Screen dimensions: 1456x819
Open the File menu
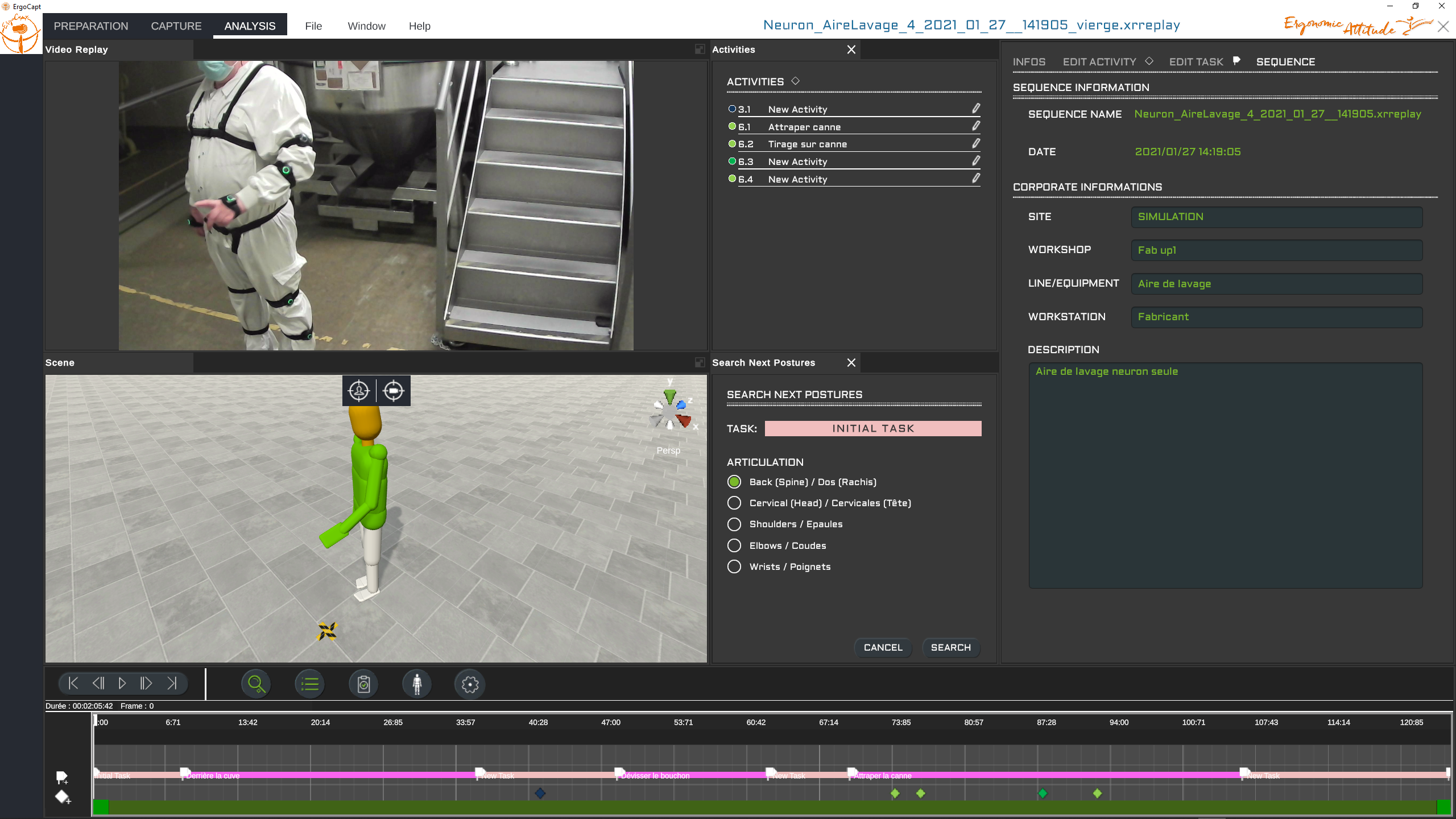pyautogui.click(x=313, y=26)
